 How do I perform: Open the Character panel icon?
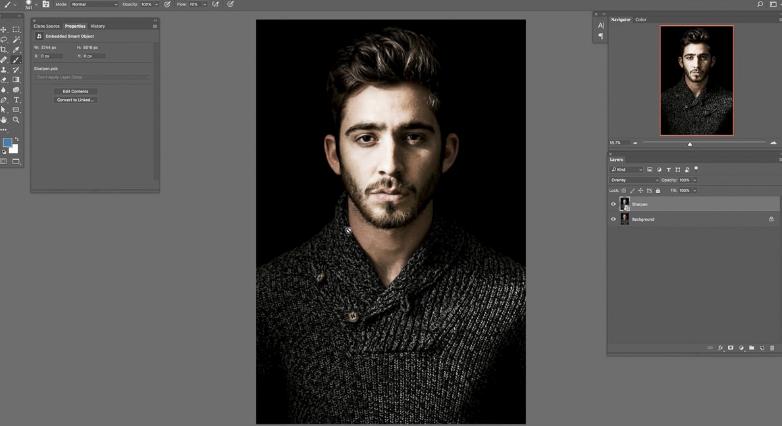[x=600, y=25]
